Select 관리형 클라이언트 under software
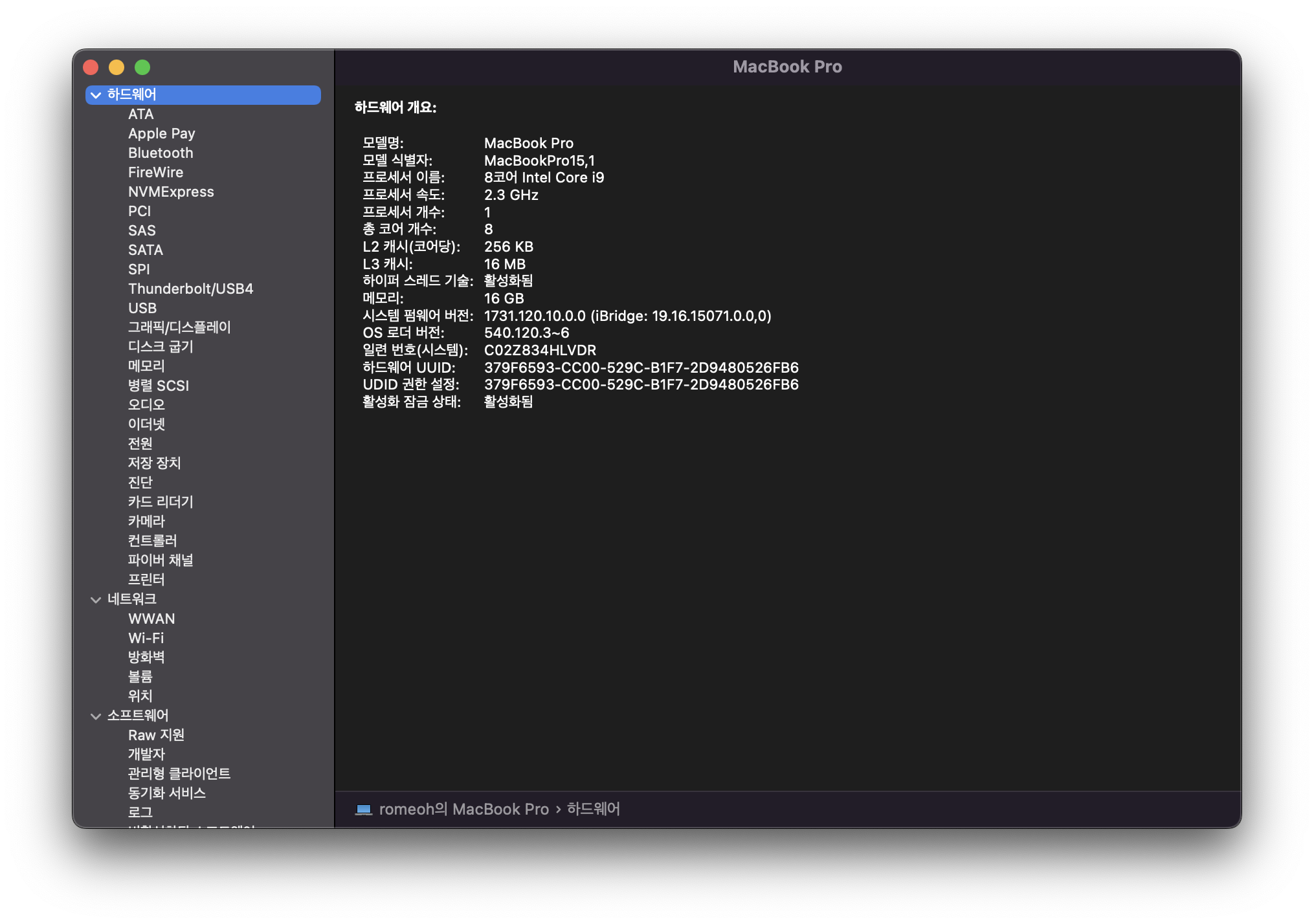The height and width of the screenshot is (924, 1314). 179,774
